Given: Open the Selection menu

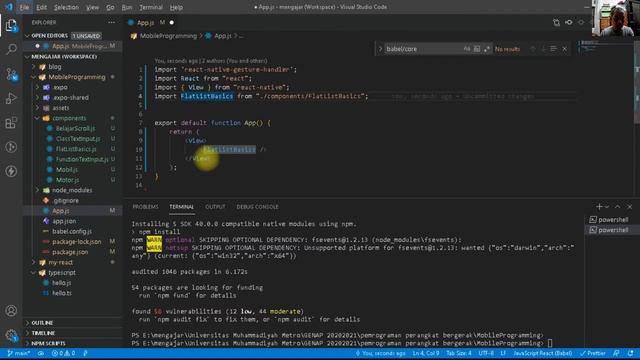Looking at the screenshot, I should pos(66,7).
